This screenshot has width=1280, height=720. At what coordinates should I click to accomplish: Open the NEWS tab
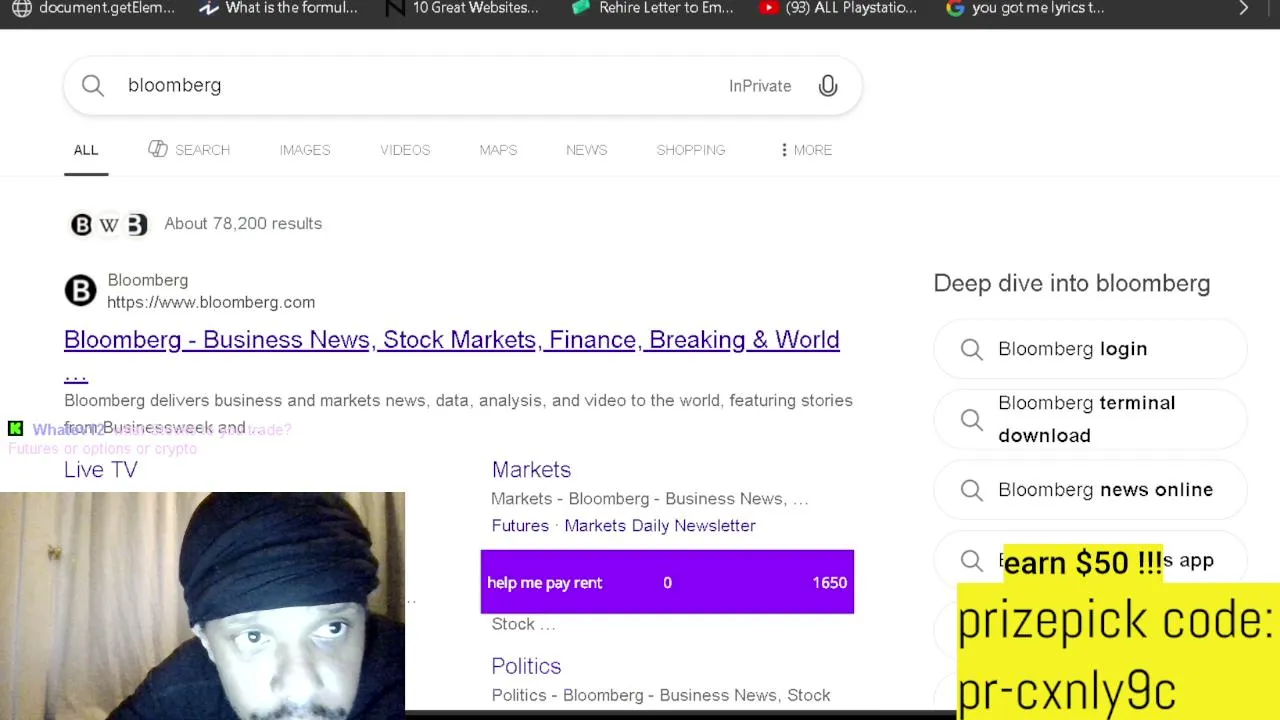586,150
